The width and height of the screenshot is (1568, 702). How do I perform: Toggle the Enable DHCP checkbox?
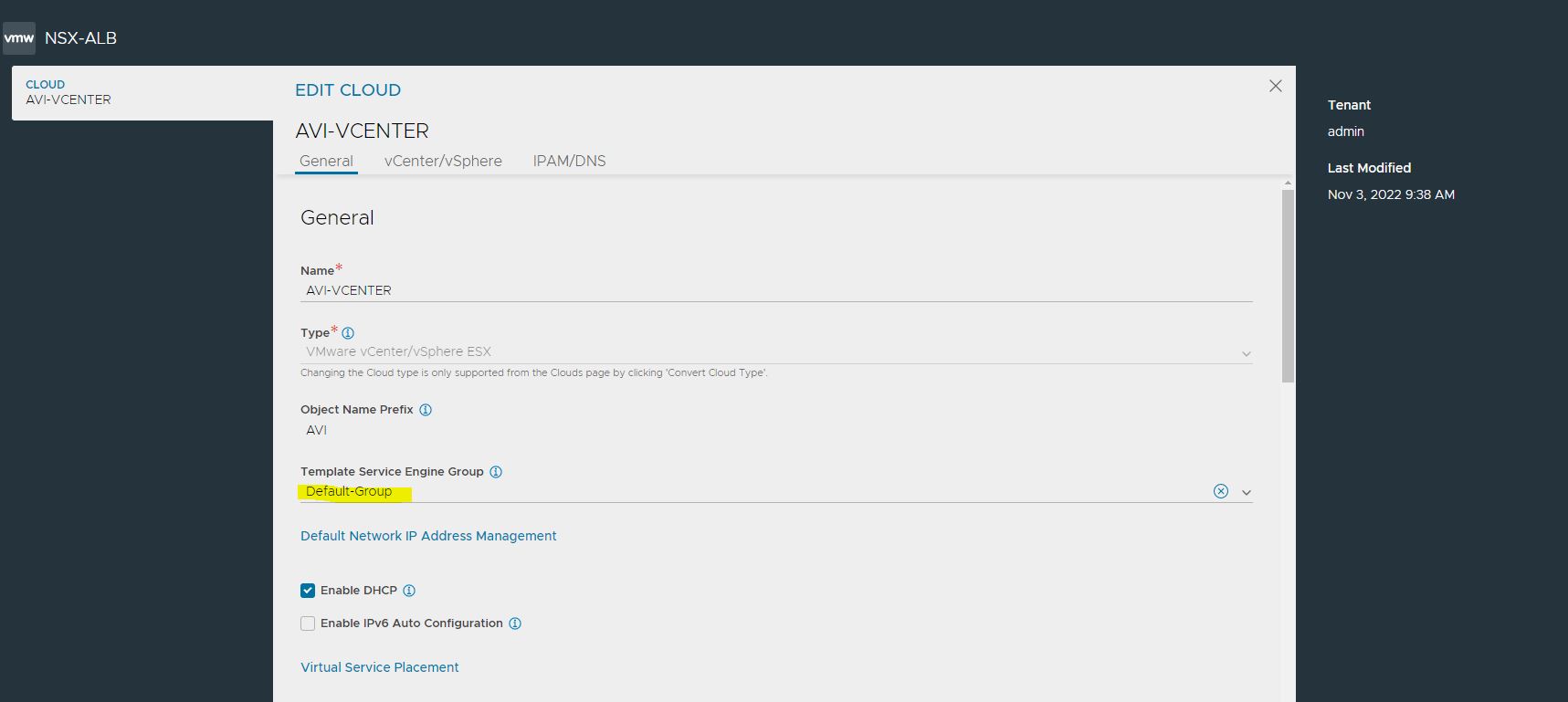(x=308, y=591)
